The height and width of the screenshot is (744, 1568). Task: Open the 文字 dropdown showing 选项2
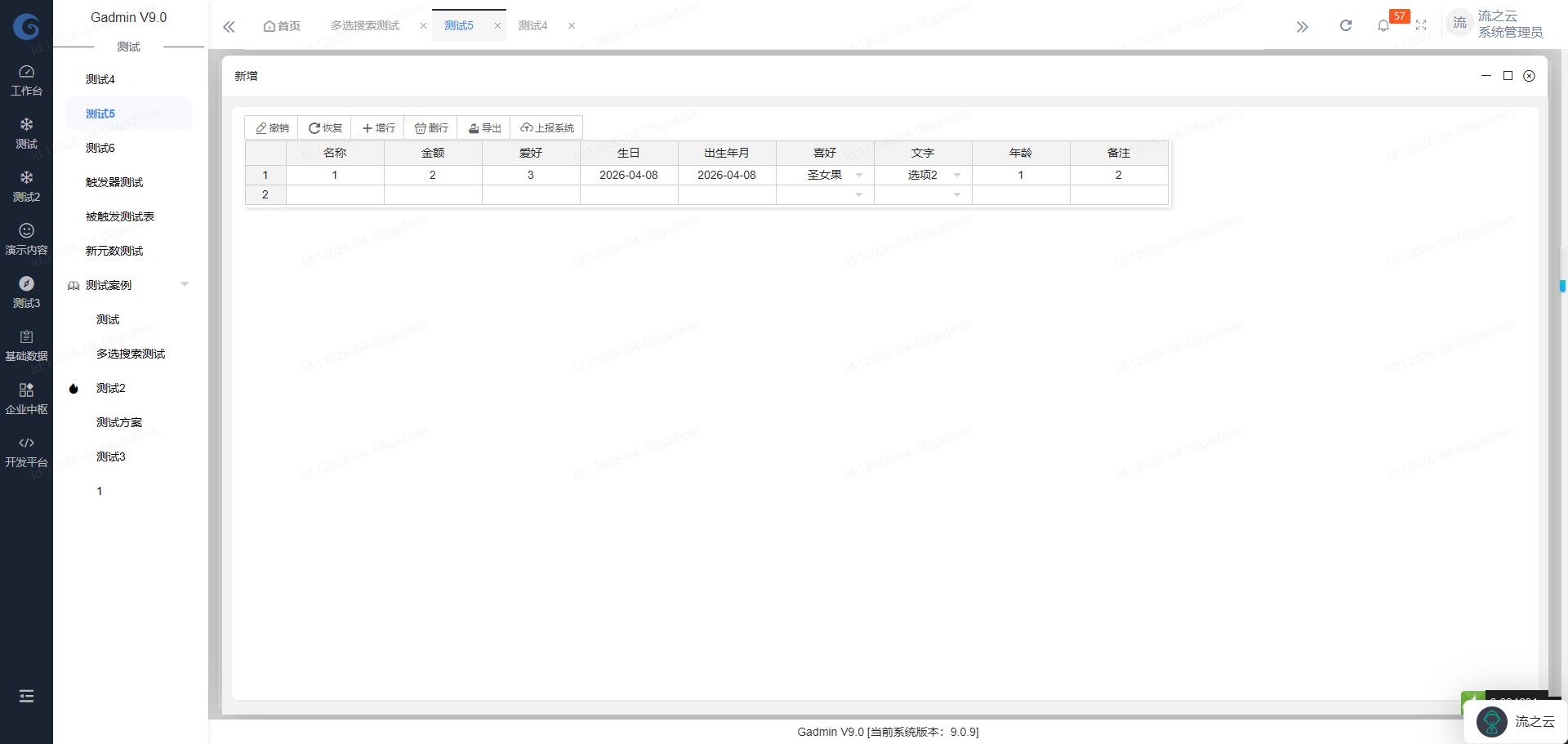[x=957, y=175]
